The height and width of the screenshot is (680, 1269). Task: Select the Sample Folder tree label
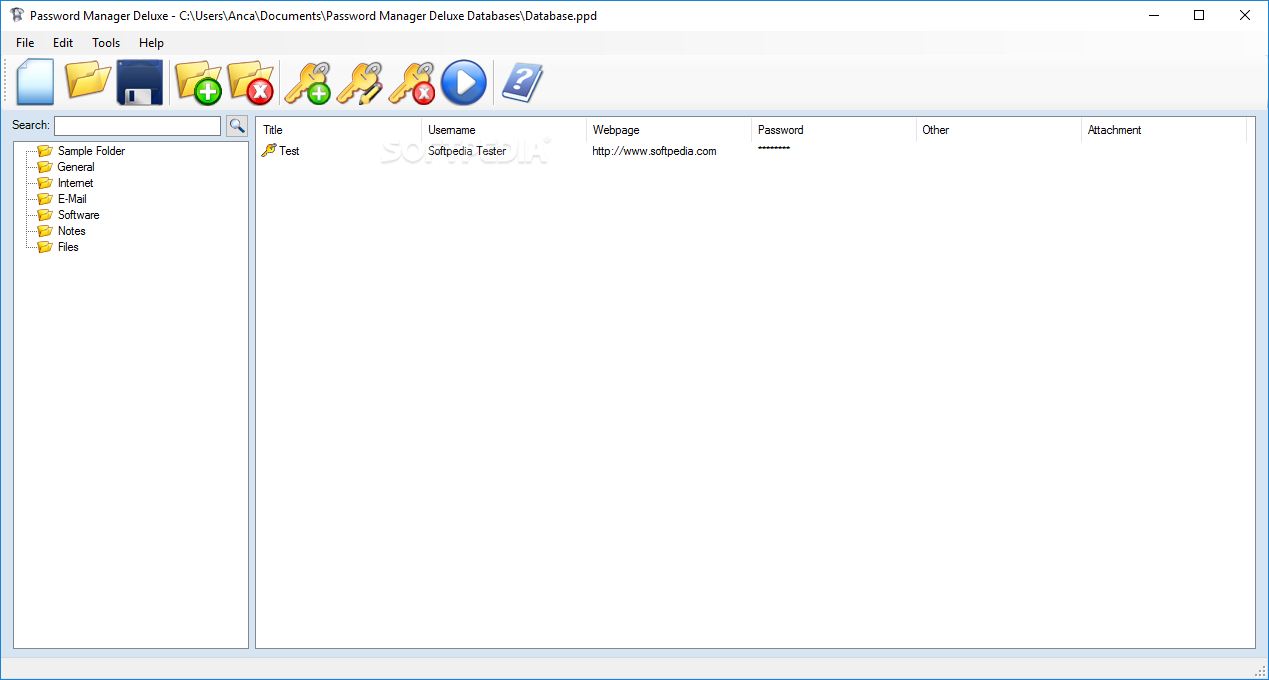pyautogui.click(x=91, y=151)
